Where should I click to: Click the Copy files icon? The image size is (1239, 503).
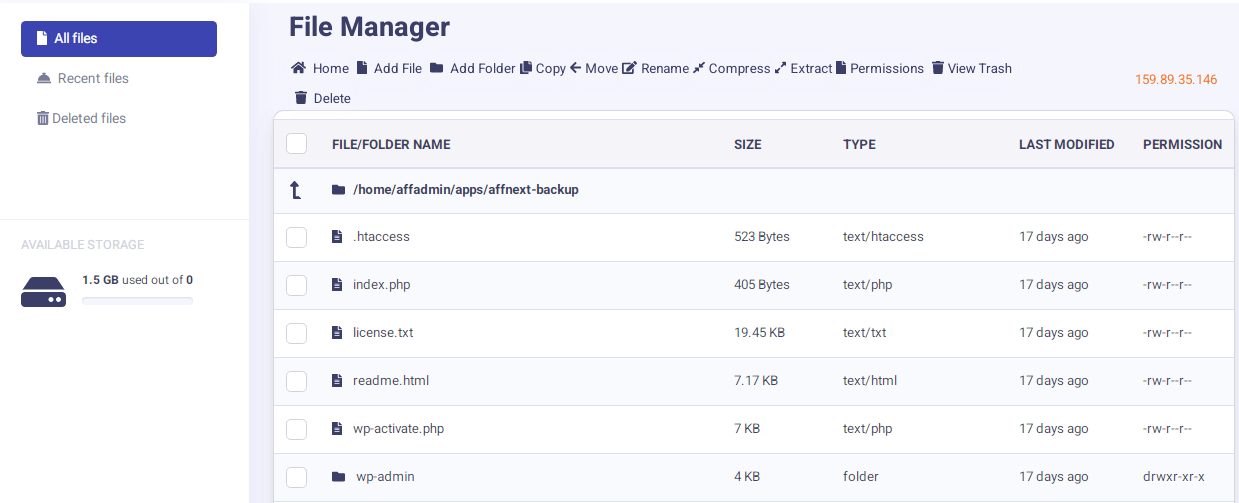click(526, 69)
